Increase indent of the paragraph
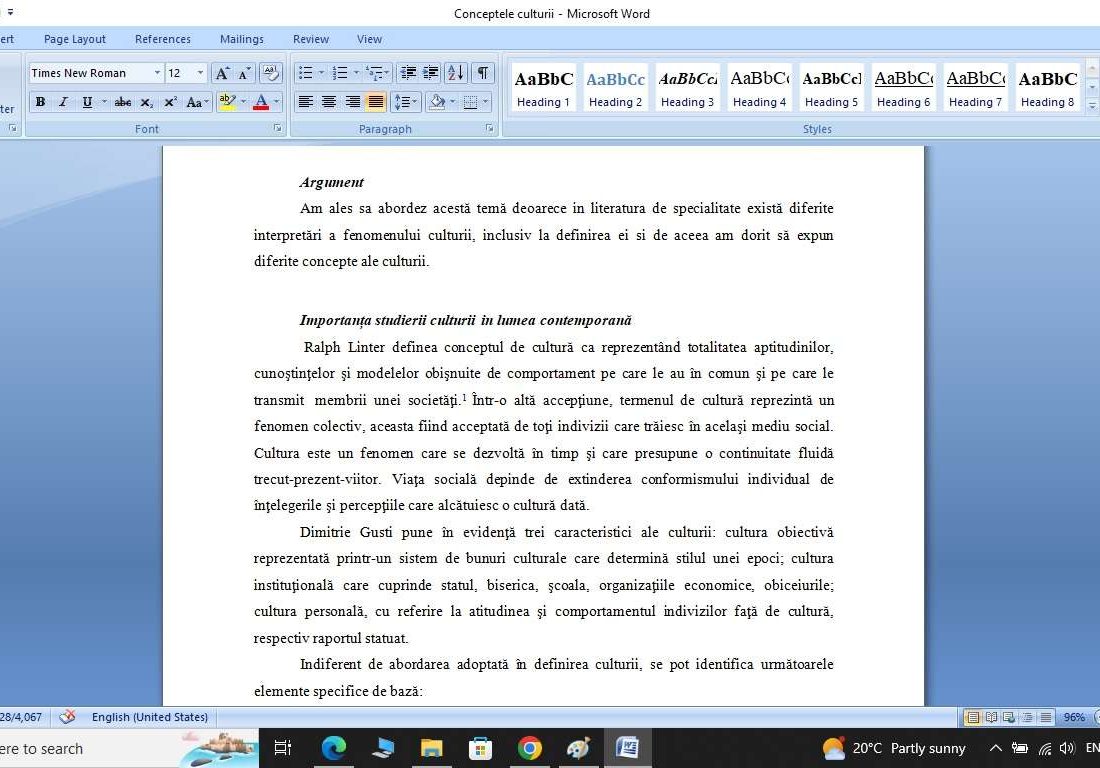The width and height of the screenshot is (1100, 768). tap(431, 73)
